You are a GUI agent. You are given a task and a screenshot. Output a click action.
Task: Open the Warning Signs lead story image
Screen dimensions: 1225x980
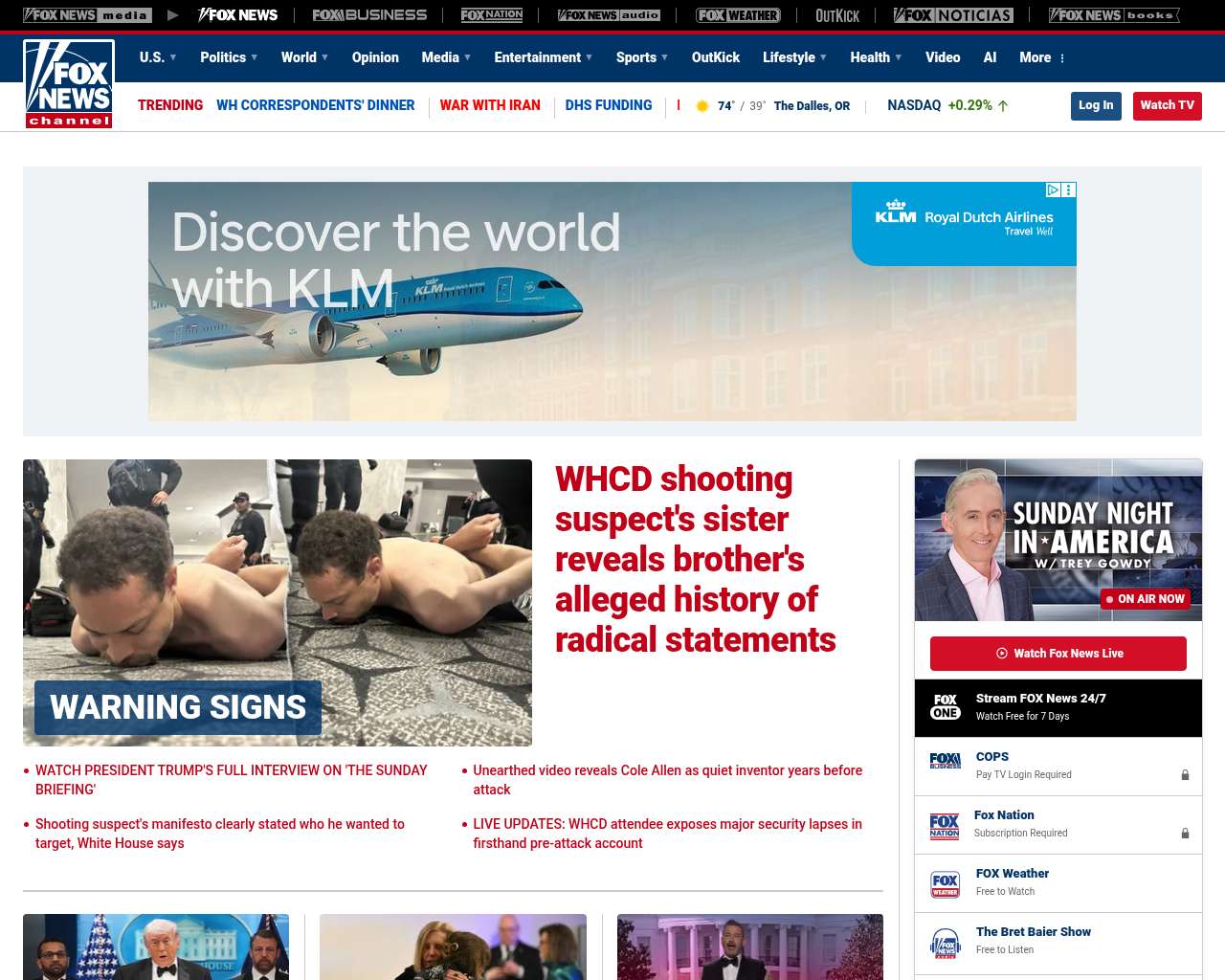(278, 602)
